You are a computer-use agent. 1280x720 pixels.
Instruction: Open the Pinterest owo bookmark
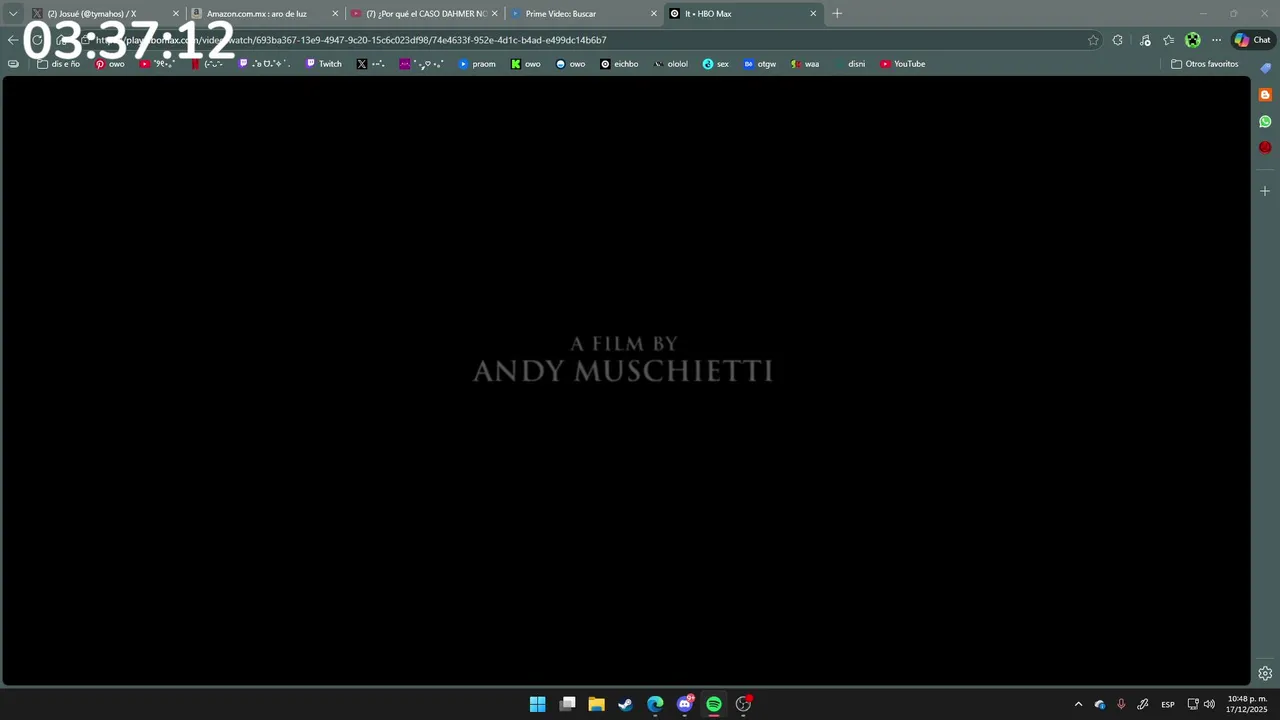pyautogui.click(x=110, y=64)
